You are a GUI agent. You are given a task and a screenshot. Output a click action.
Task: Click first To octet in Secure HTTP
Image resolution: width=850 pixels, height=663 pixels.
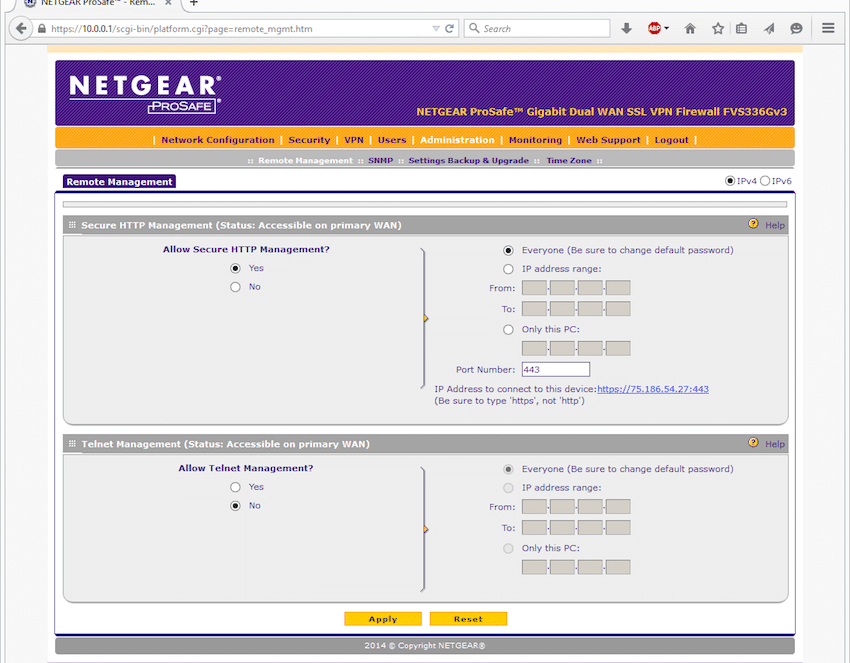point(534,308)
